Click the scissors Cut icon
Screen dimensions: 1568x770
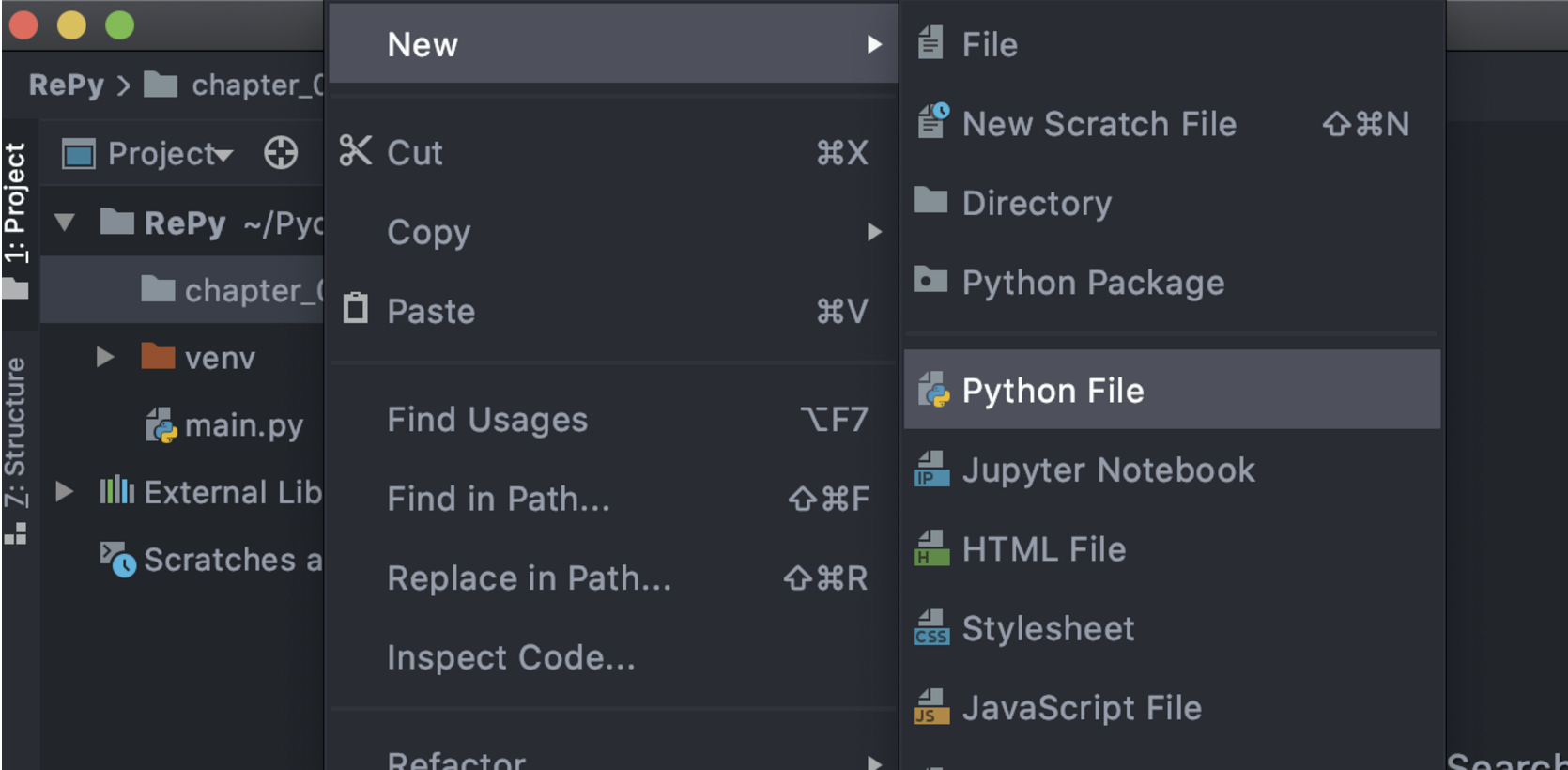pyautogui.click(x=356, y=151)
